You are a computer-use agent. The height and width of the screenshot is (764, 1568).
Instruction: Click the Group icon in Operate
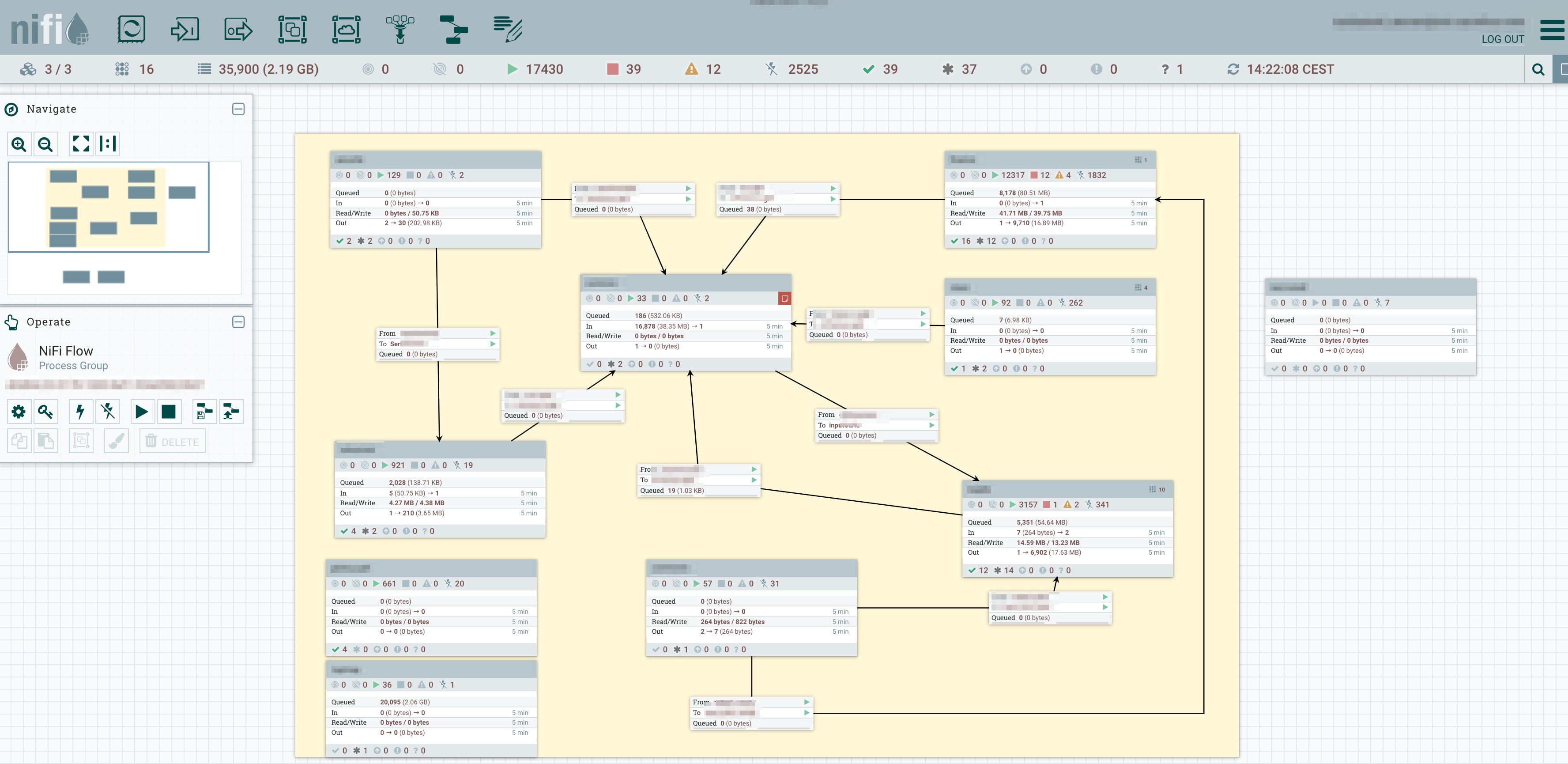(x=81, y=441)
